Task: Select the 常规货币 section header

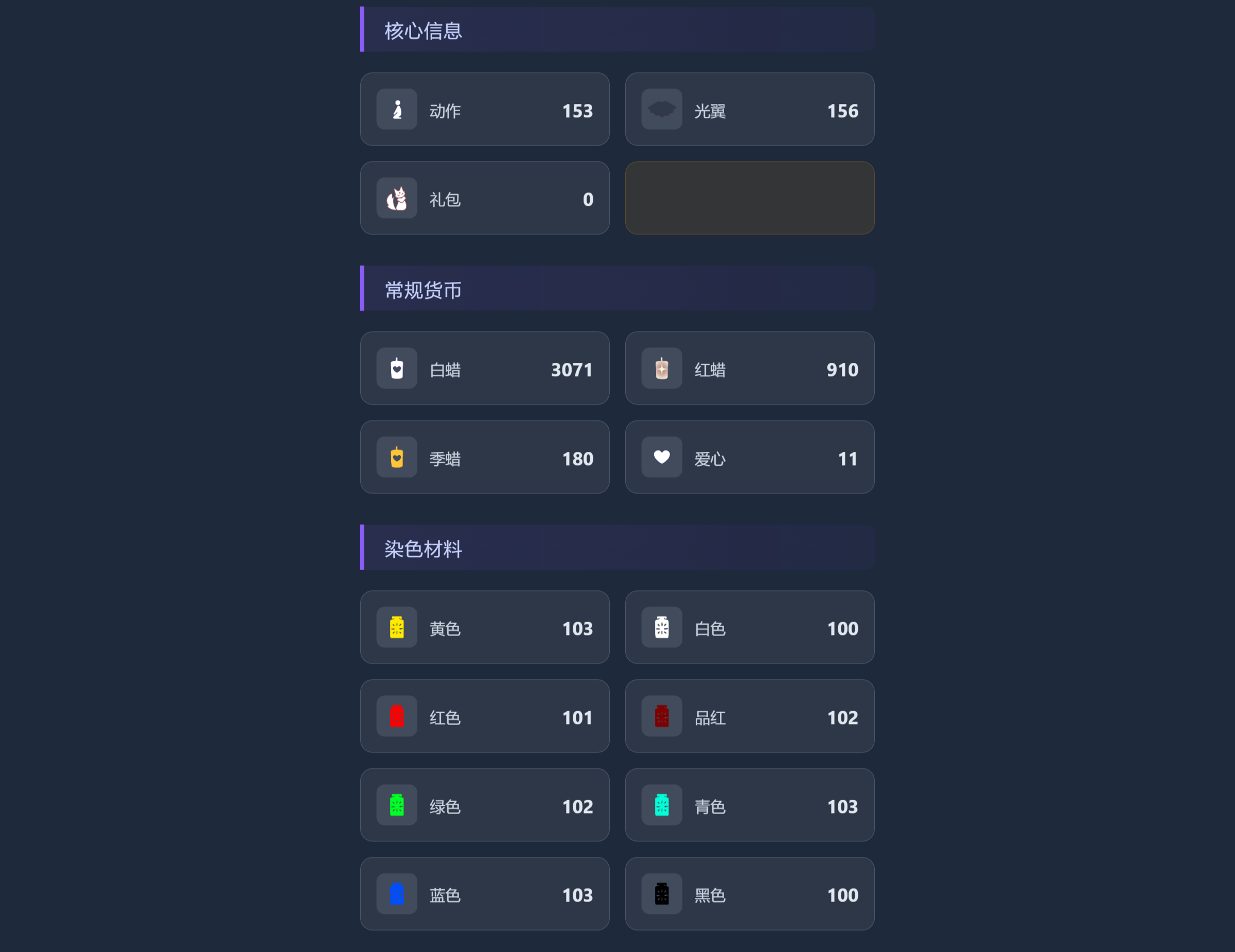Action: pos(424,290)
